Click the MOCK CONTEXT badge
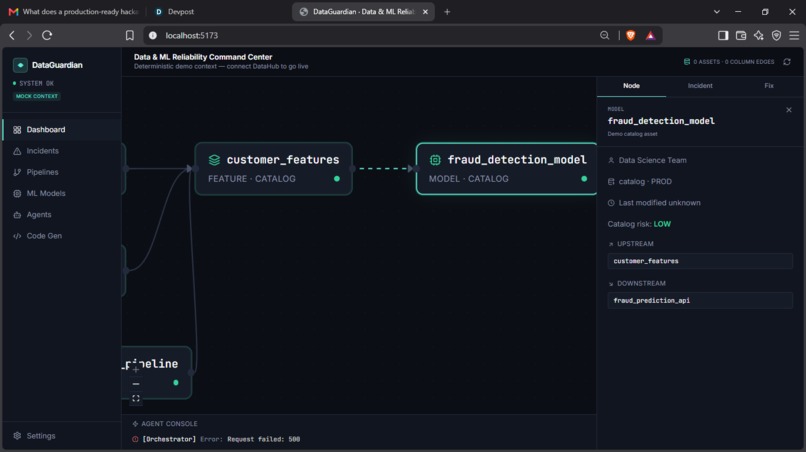Screen dimensions: 806x452 37,96
